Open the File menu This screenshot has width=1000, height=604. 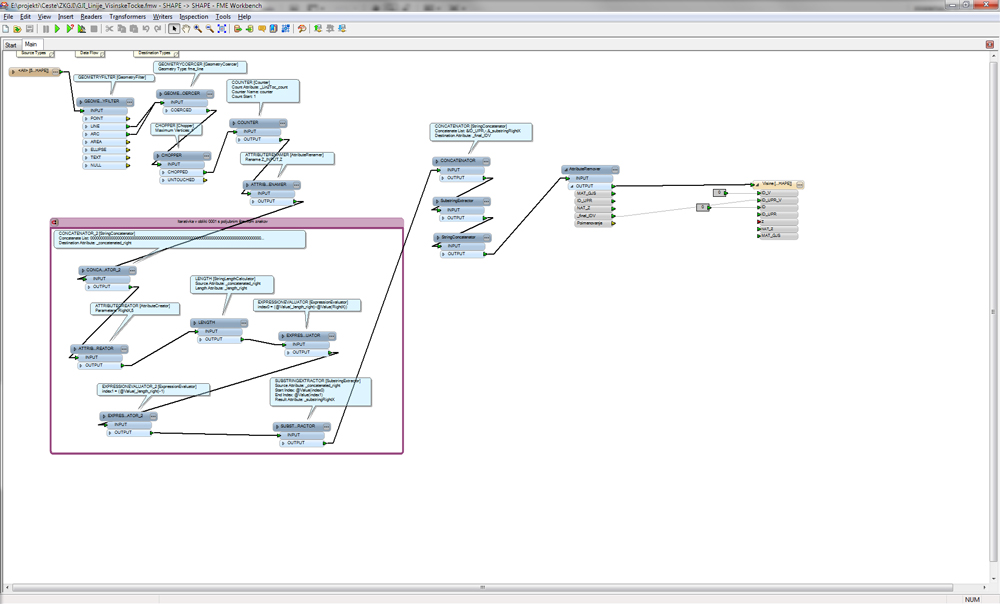pos(8,17)
